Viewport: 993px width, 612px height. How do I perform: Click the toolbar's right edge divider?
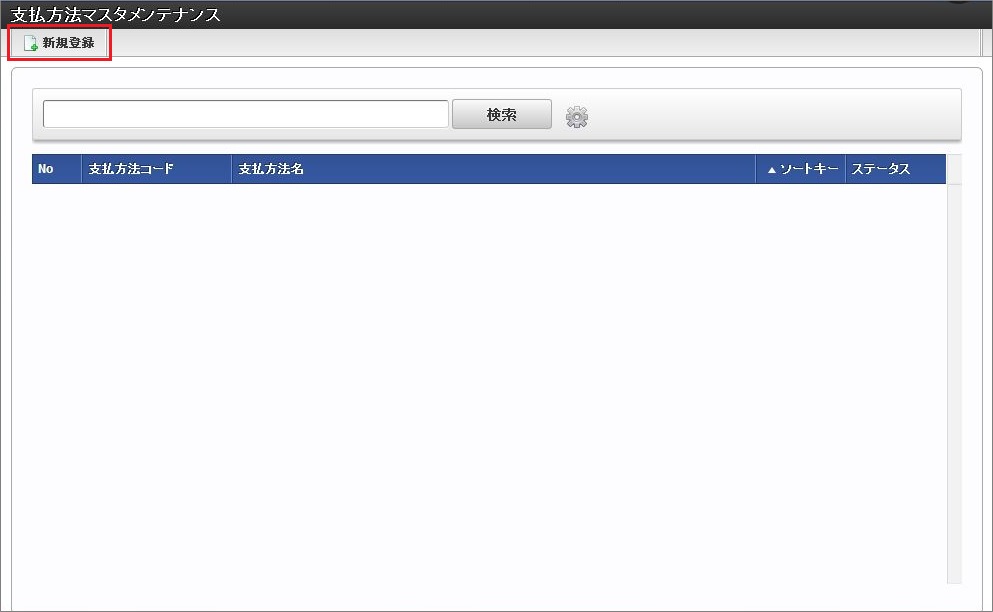[982, 43]
